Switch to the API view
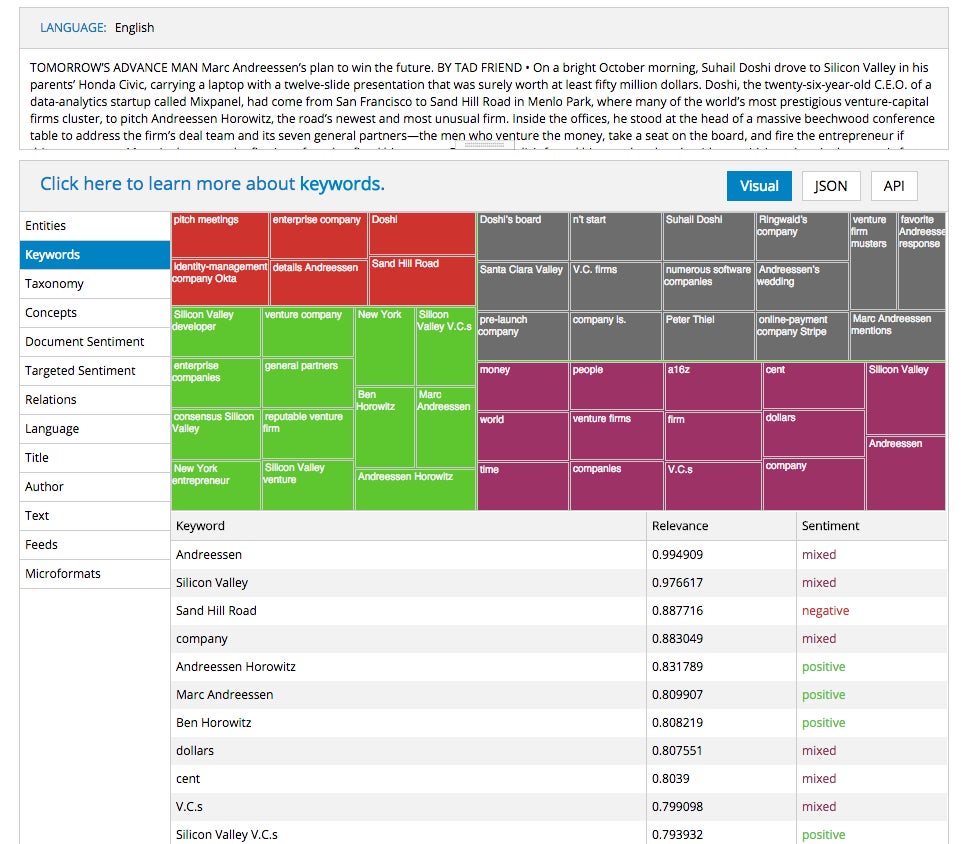969x844 pixels. click(894, 186)
